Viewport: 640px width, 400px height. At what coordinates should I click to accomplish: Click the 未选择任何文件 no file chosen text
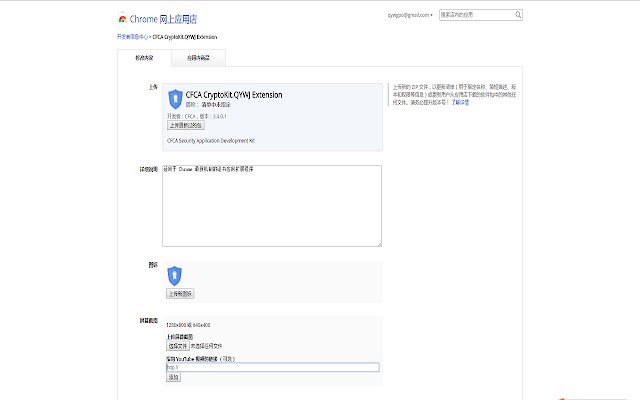click(207, 346)
